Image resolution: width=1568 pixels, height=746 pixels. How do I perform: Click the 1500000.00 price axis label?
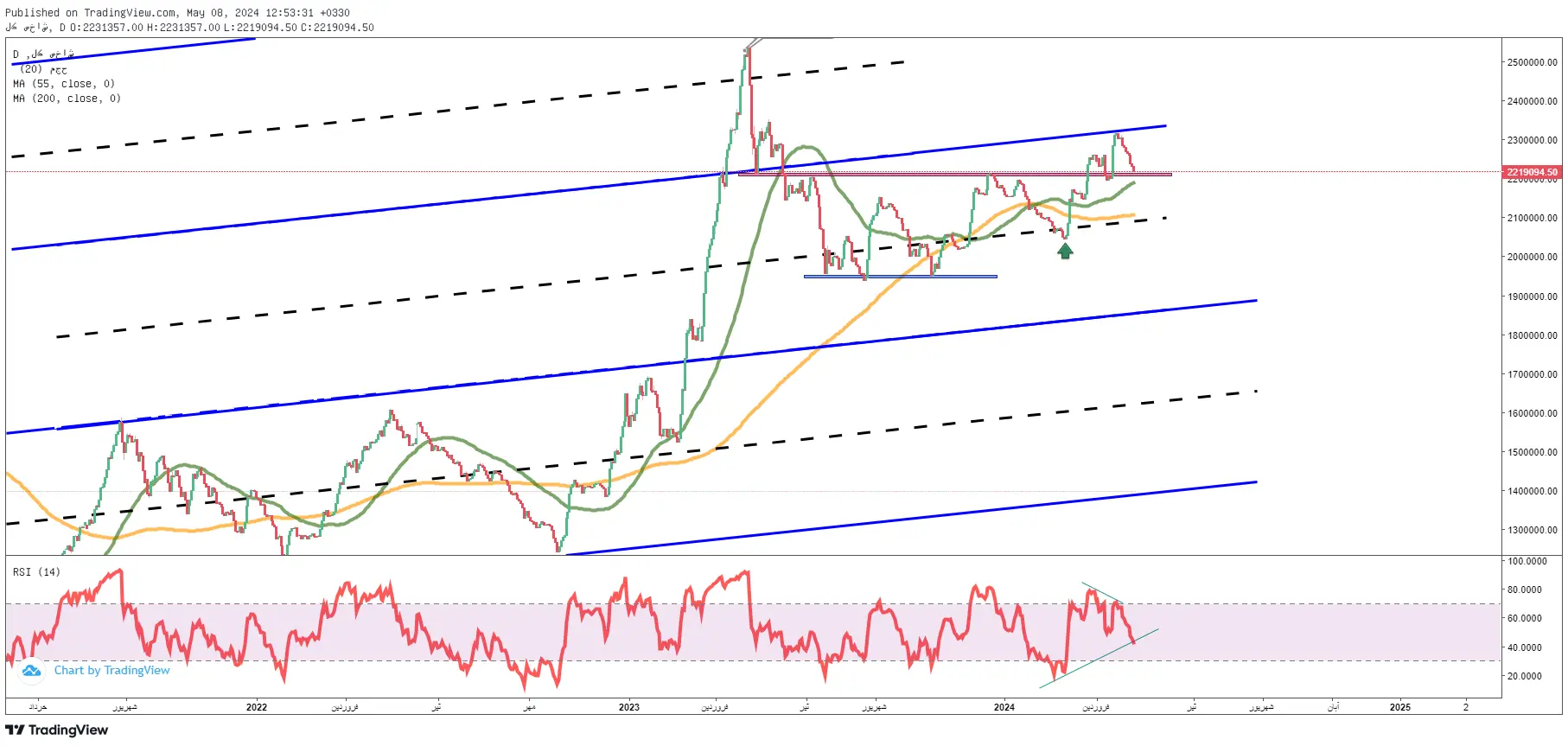pyautogui.click(x=1533, y=452)
